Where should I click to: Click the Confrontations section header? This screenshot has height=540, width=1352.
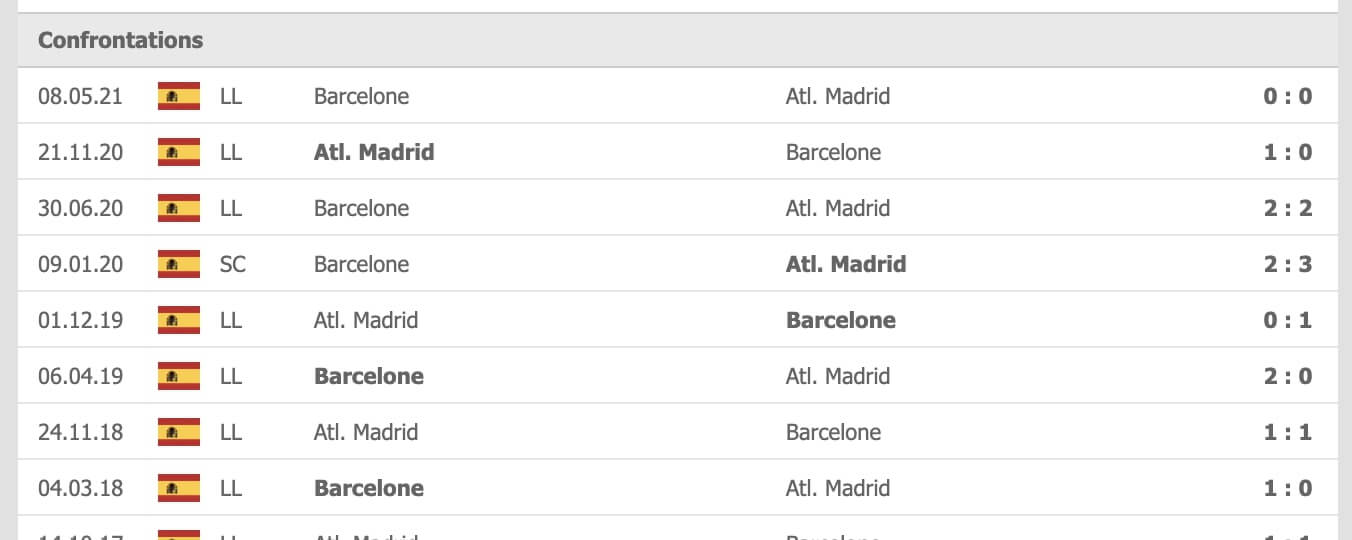pos(121,40)
